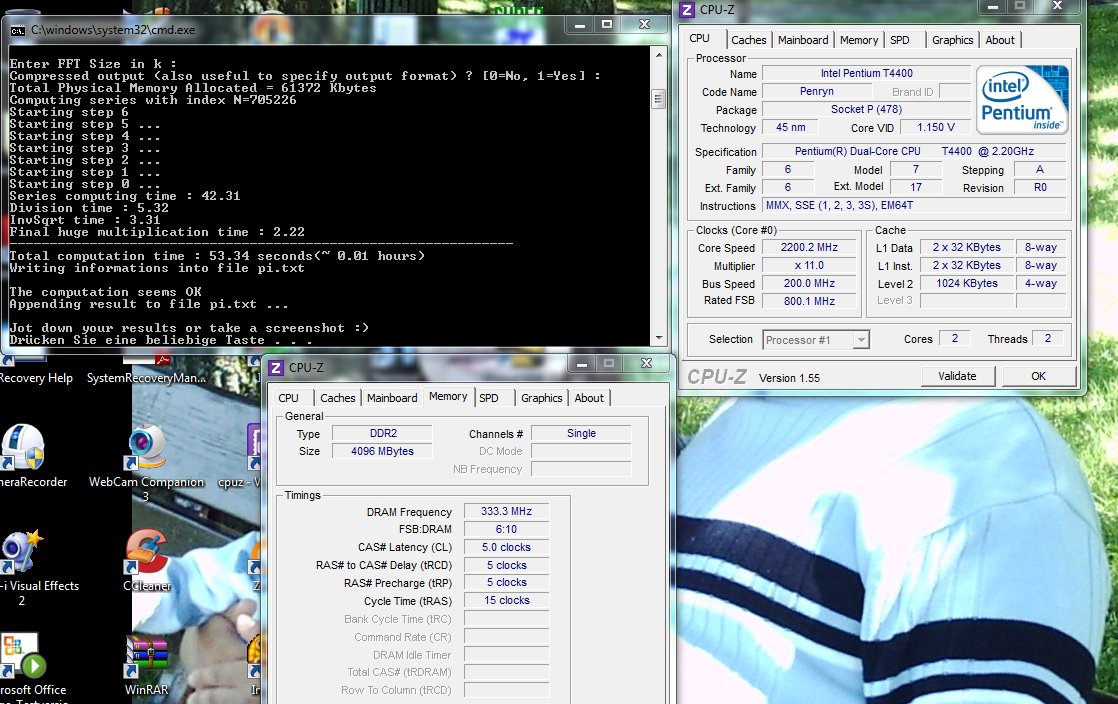This screenshot has width=1118, height=704.
Task: Click the Channels # value Single
Action: pos(581,433)
